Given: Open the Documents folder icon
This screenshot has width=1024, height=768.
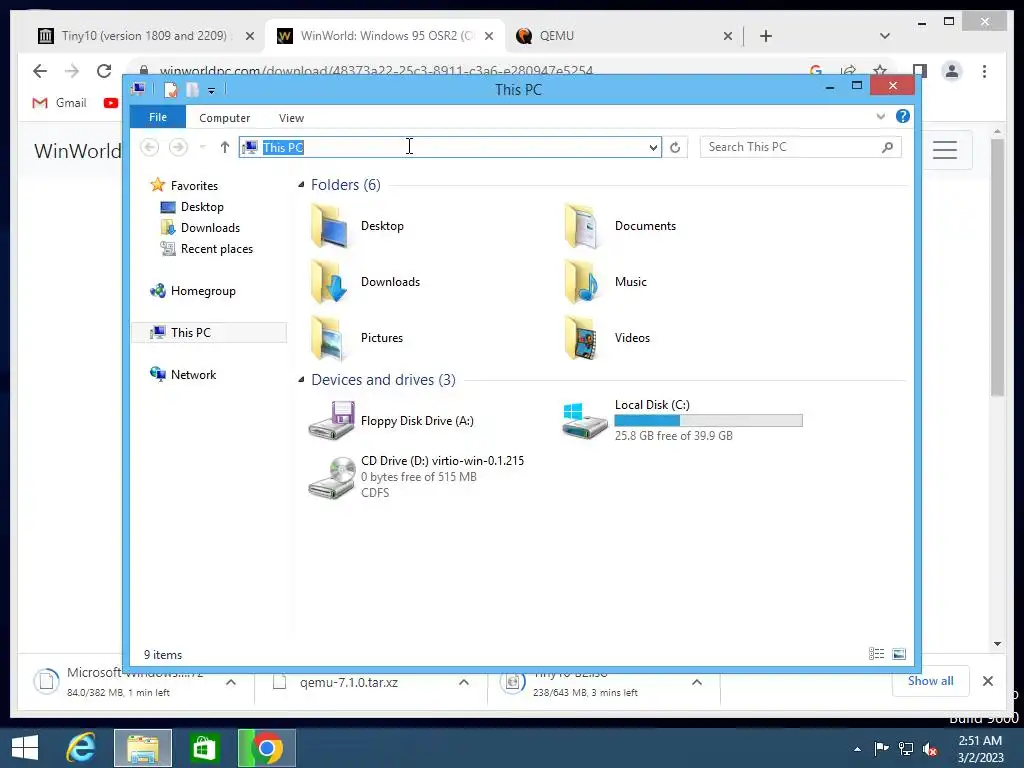Looking at the screenshot, I should (x=583, y=226).
